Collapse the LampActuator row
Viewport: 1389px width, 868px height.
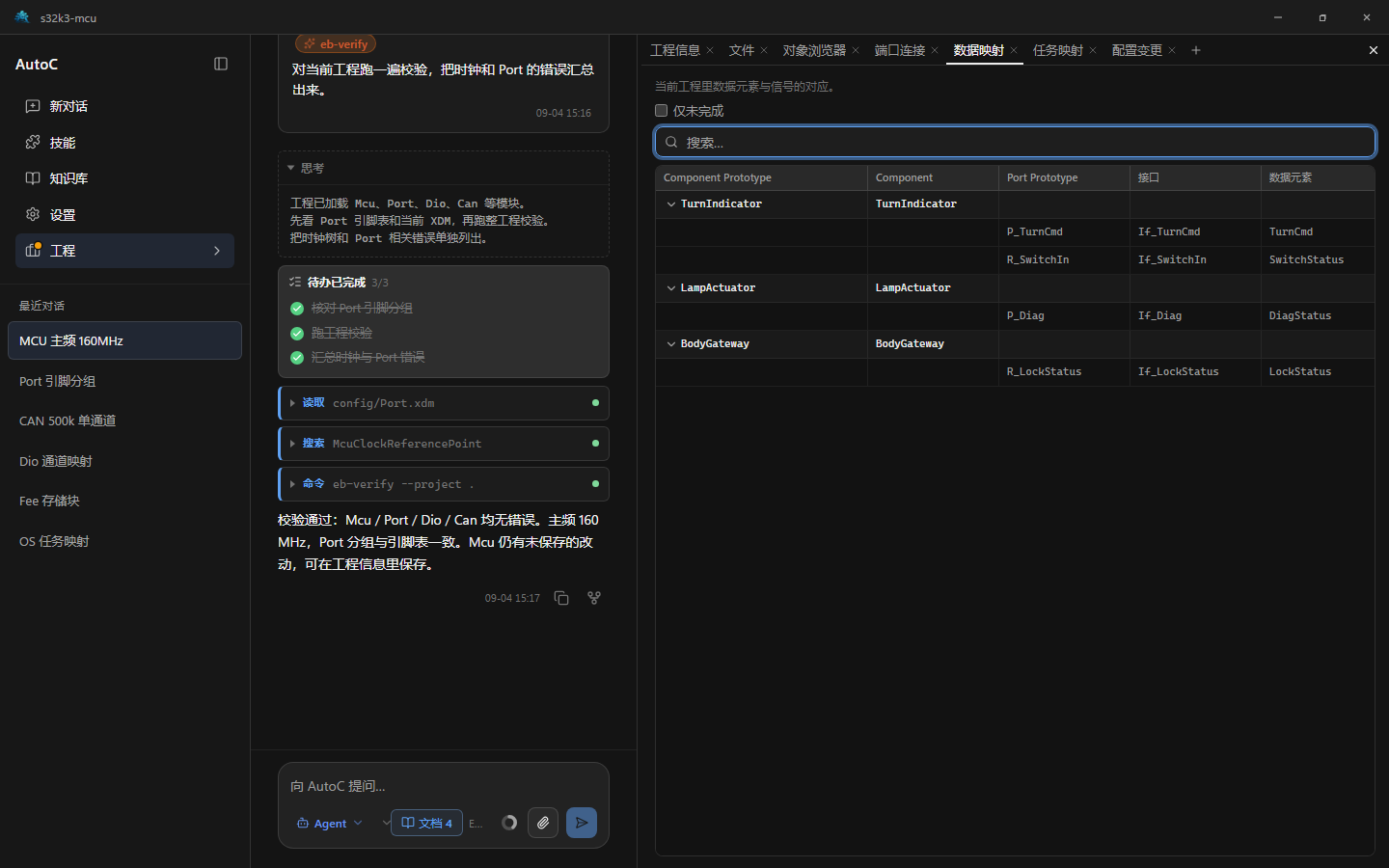pos(671,288)
